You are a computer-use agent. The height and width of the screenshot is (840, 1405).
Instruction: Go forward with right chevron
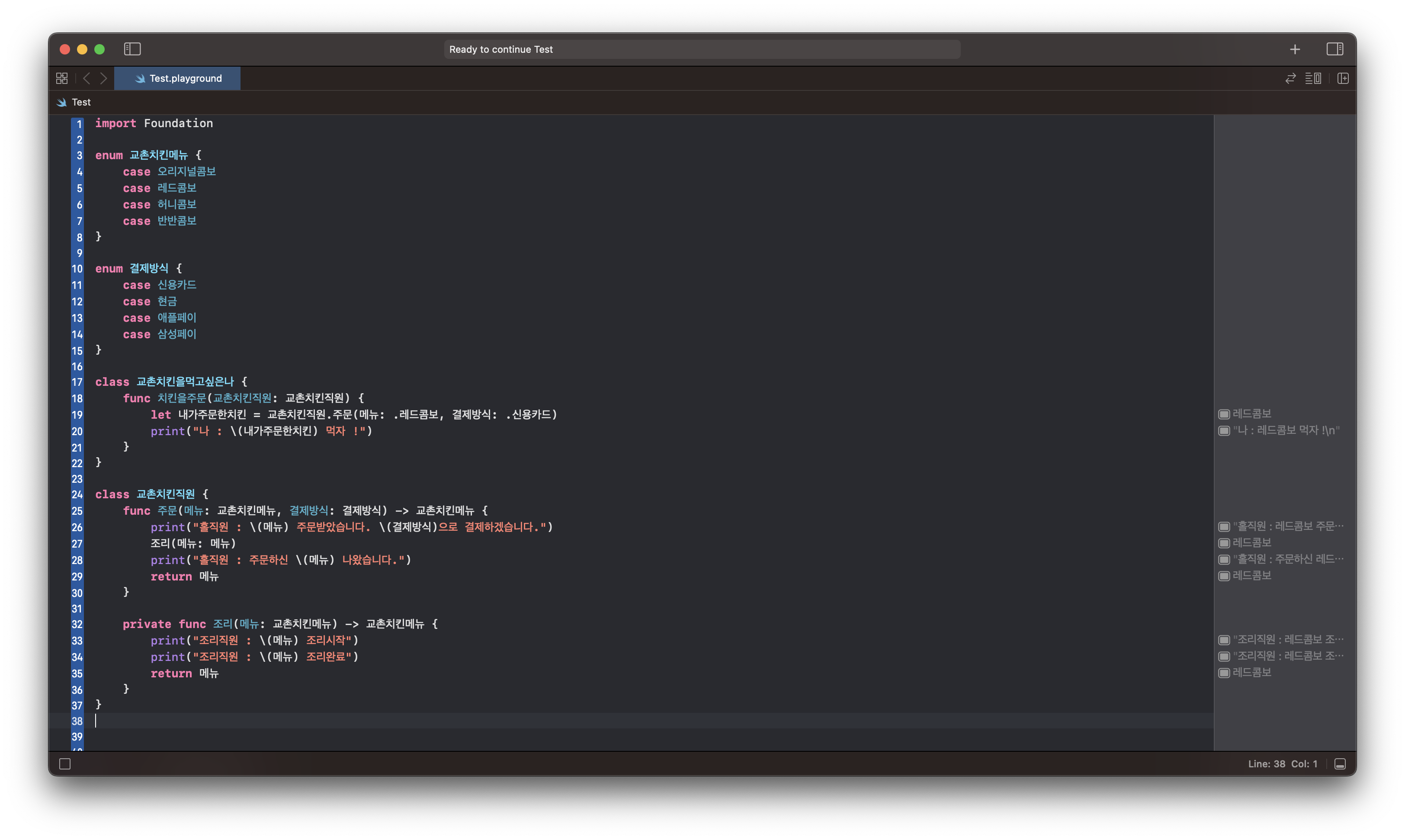click(x=103, y=78)
